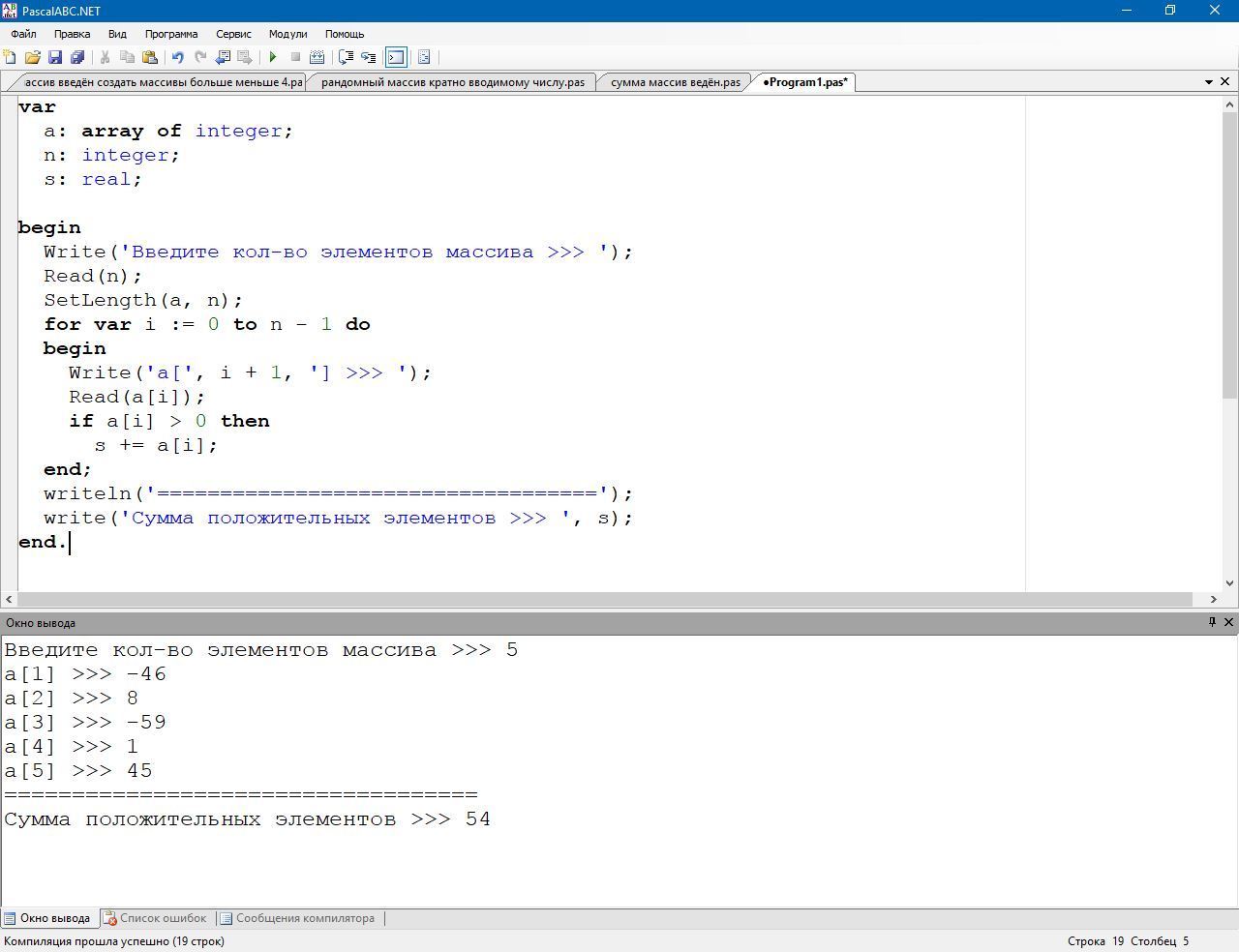Minimize the PascalABC.NET window

tap(1126, 10)
